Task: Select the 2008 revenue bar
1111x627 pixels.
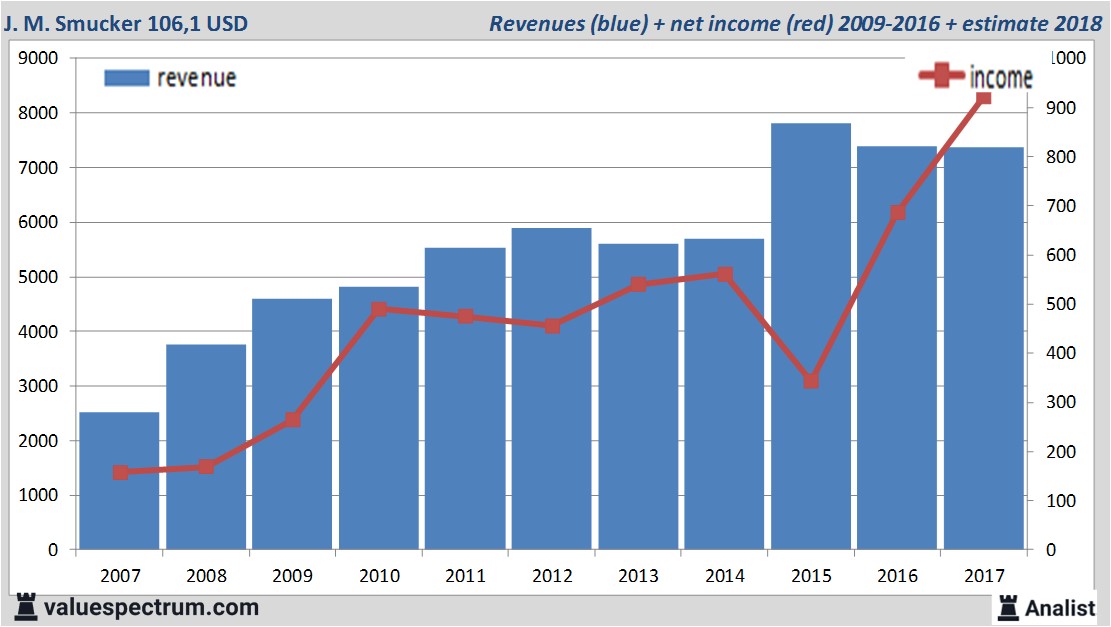Action: point(206,447)
